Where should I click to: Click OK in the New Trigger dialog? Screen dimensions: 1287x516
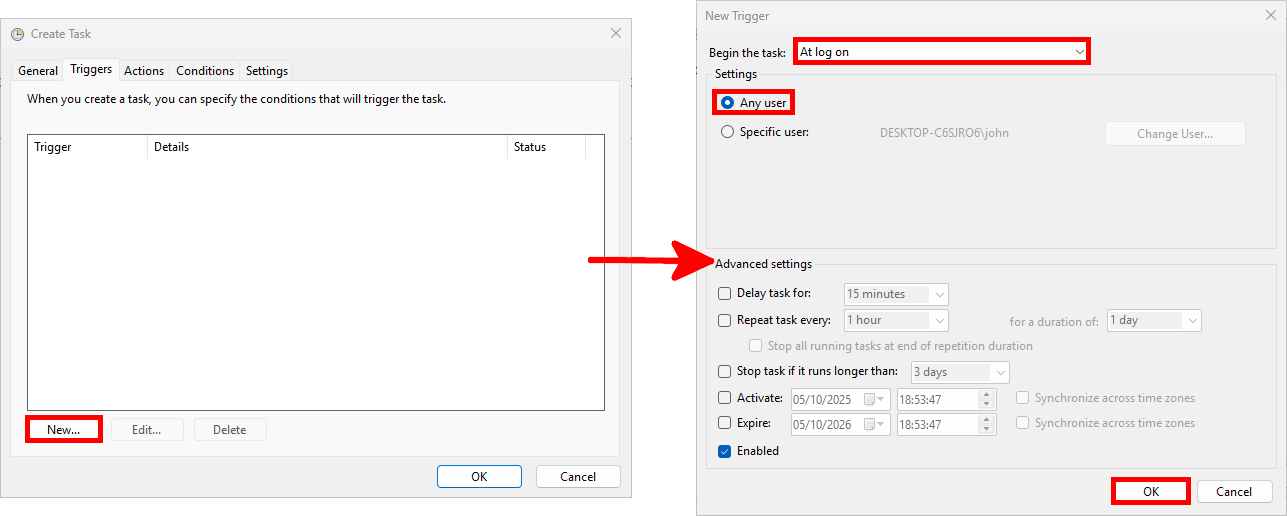(1150, 491)
